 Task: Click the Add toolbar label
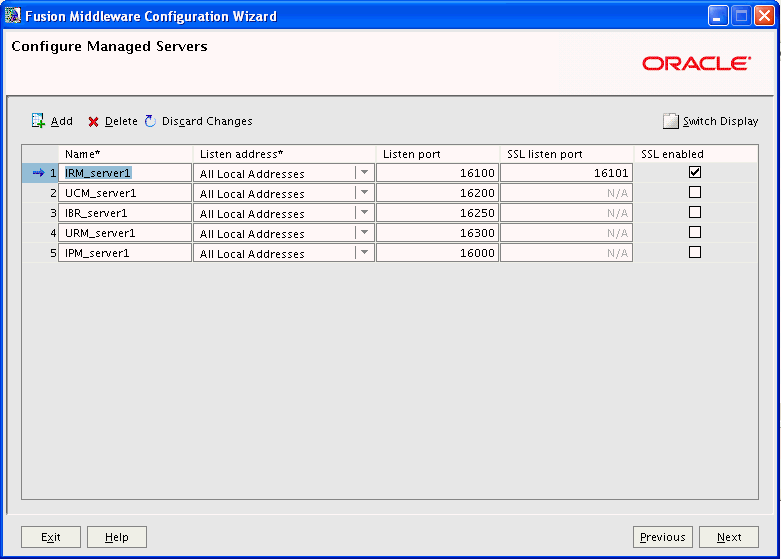[x=62, y=121]
